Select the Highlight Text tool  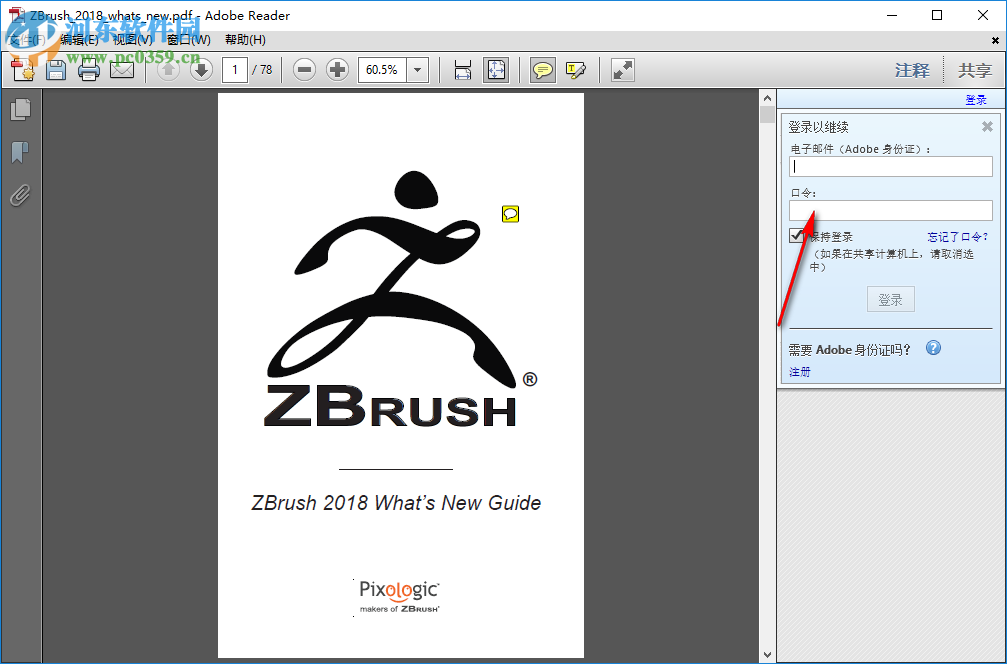click(x=576, y=69)
